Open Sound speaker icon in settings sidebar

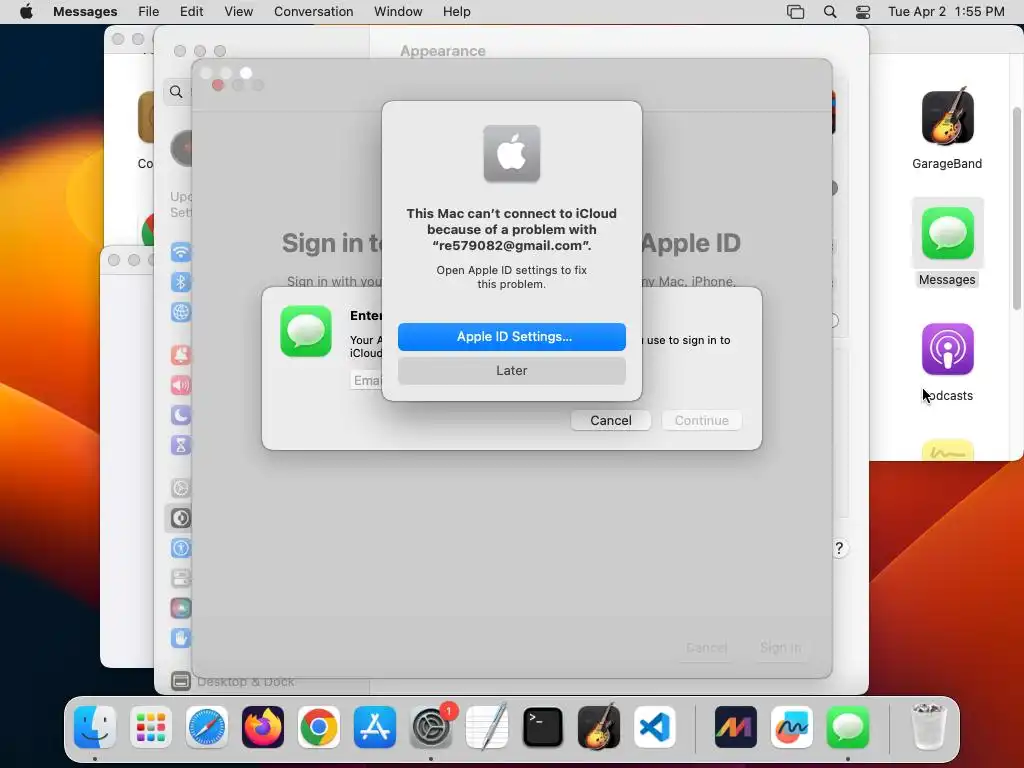[181, 385]
